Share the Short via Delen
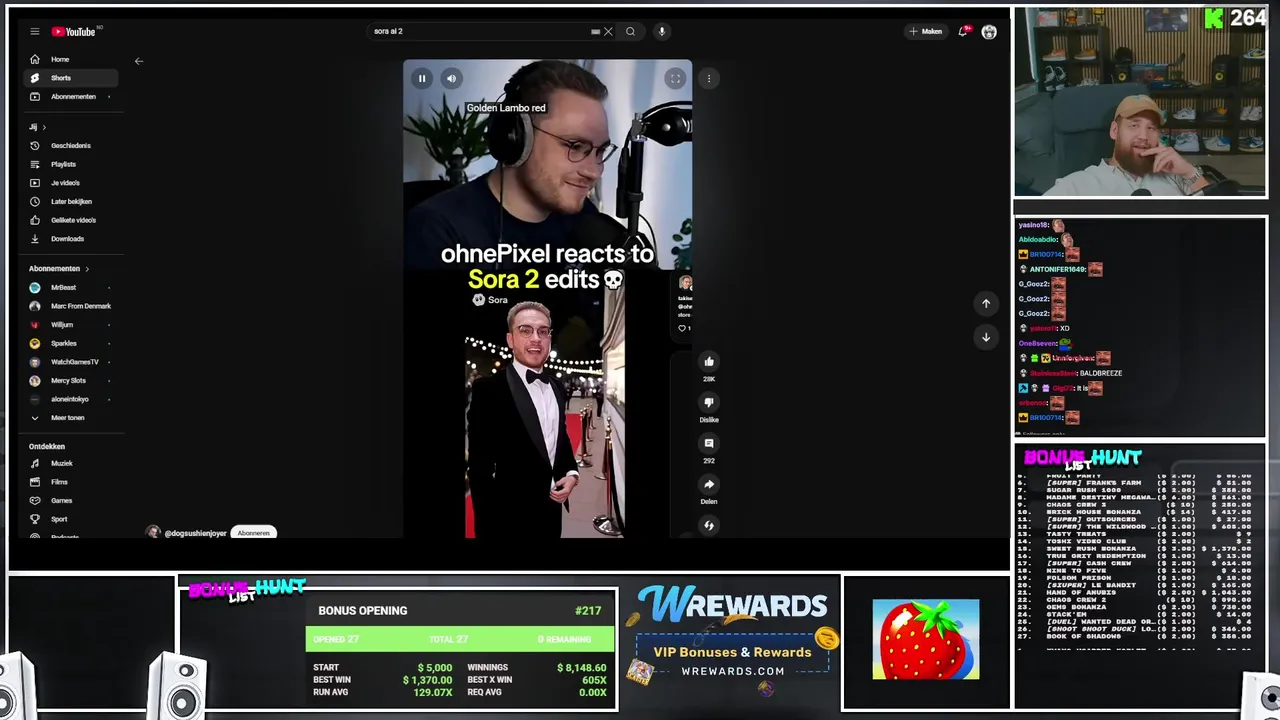1280x720 pixels. pyautogui.click(x=709, y=484)
